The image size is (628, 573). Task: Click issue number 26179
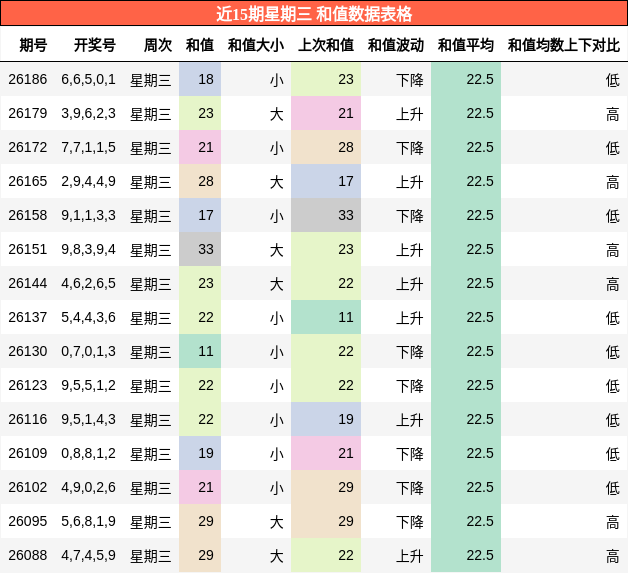coord(28,113)
